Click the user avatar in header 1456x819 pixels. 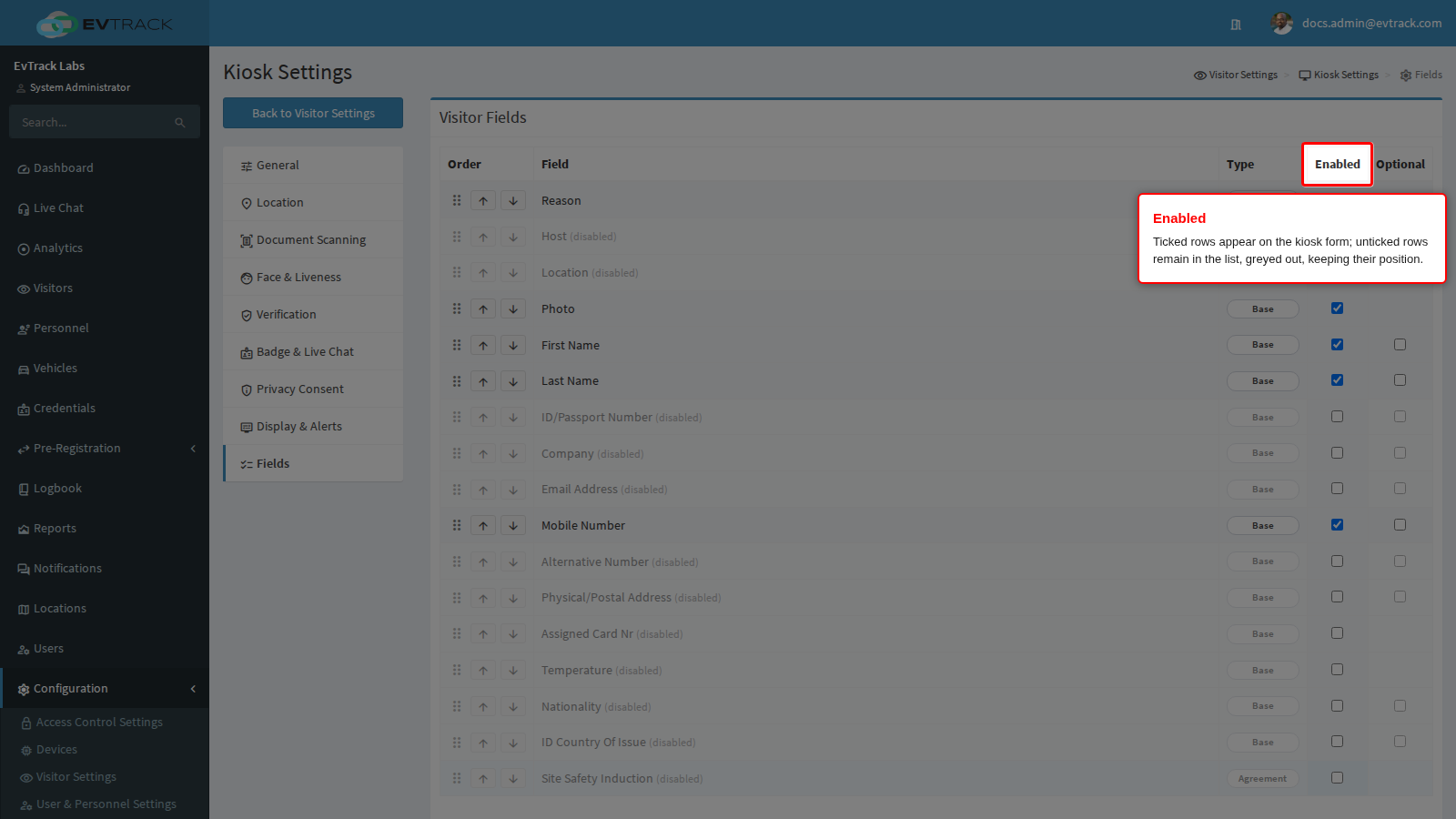tap(1282, 24)
